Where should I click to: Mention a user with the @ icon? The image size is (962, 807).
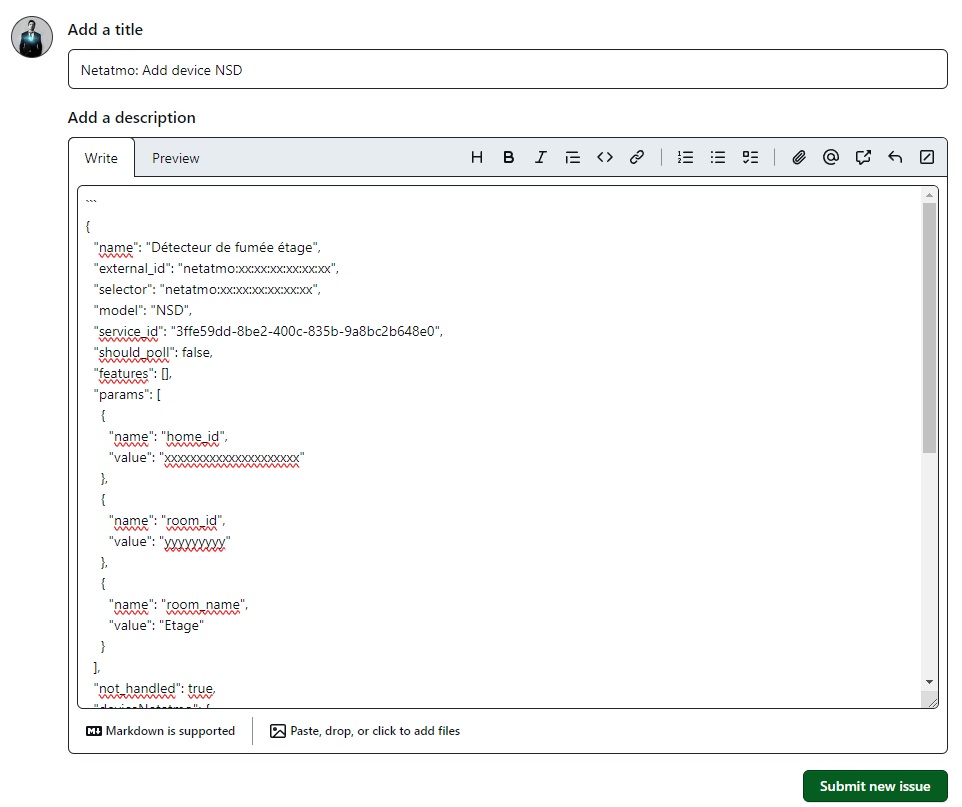pyautogui.click(x=831, y=157)
